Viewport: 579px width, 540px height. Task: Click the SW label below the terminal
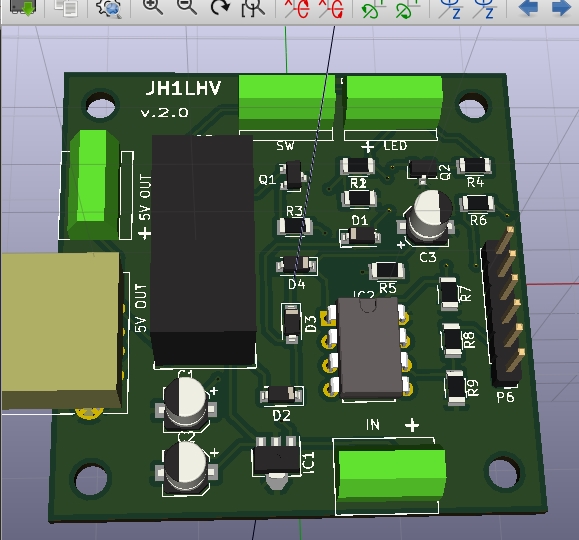tap(285, 146)
